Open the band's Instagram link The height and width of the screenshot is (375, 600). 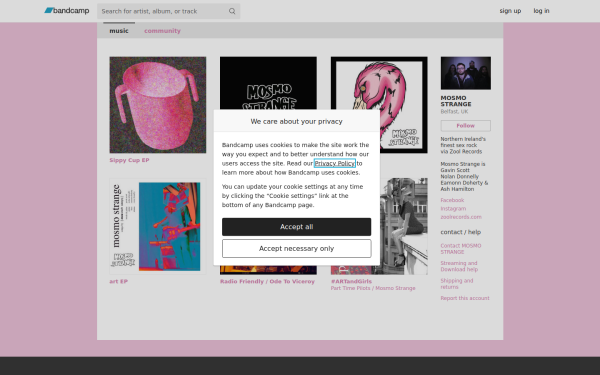pyautogui.click(x=453, y=209)
